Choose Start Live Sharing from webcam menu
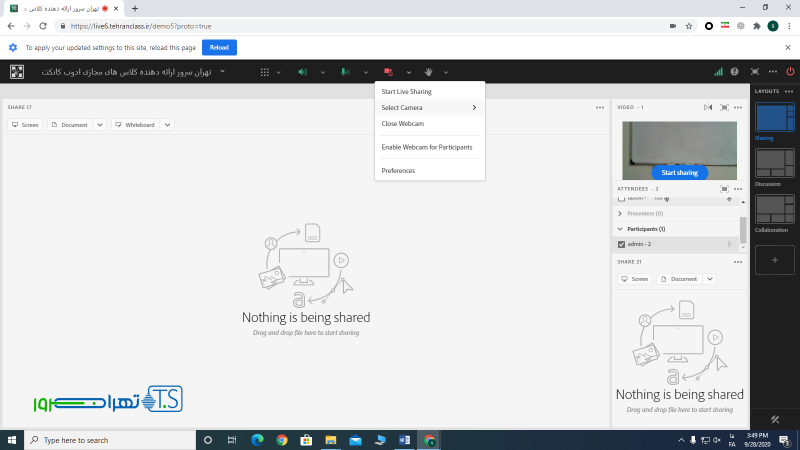Viewport: 800px width, 450px height. coord(406,92)
